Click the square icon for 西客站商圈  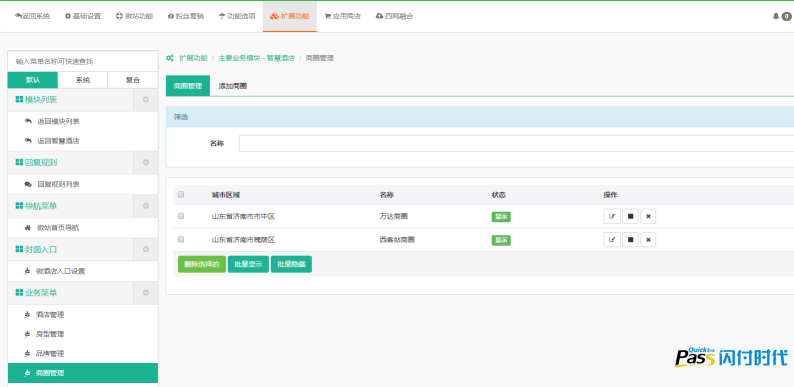630,240
